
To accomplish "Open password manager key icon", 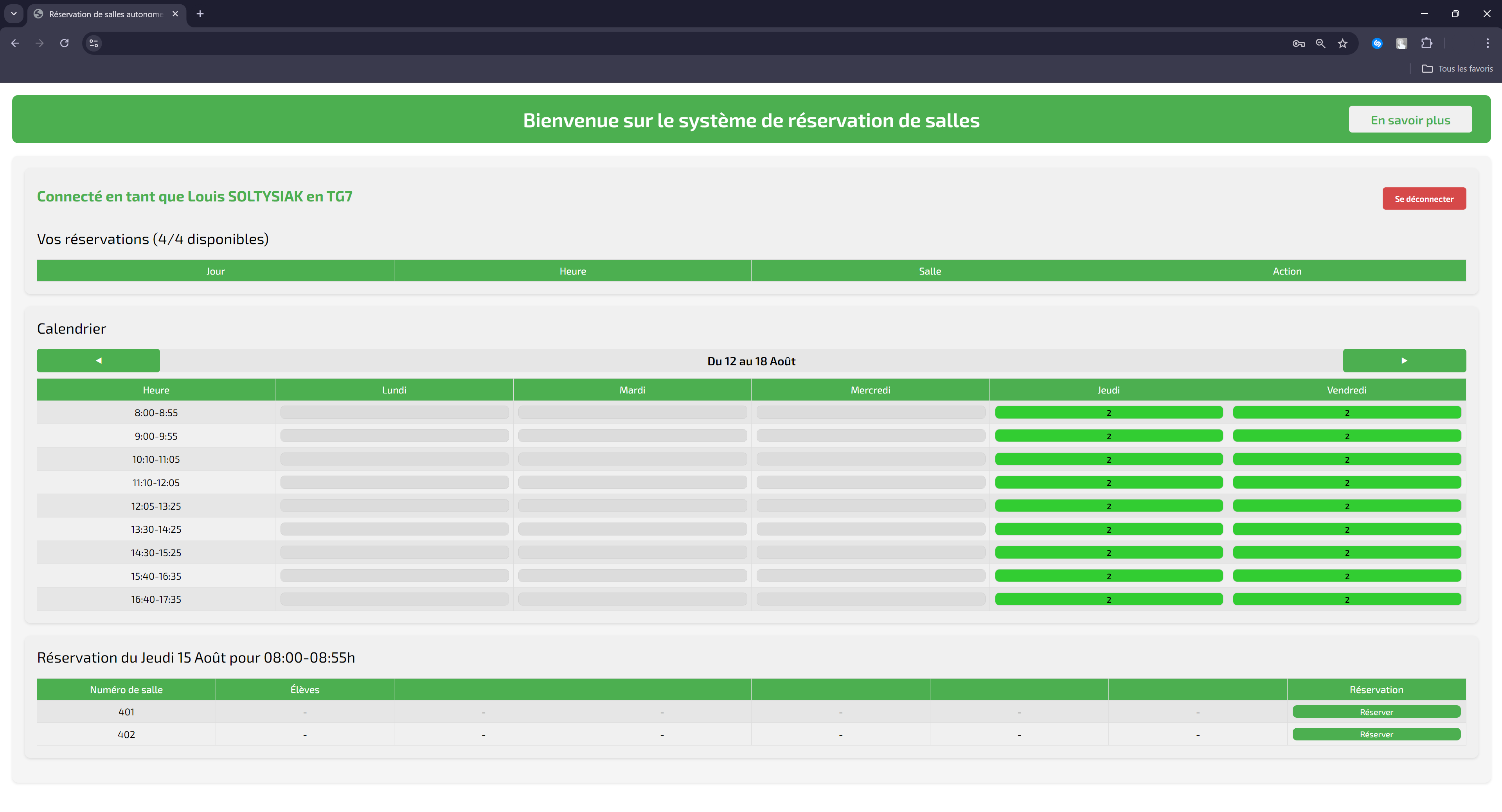I will [1298, 43].
